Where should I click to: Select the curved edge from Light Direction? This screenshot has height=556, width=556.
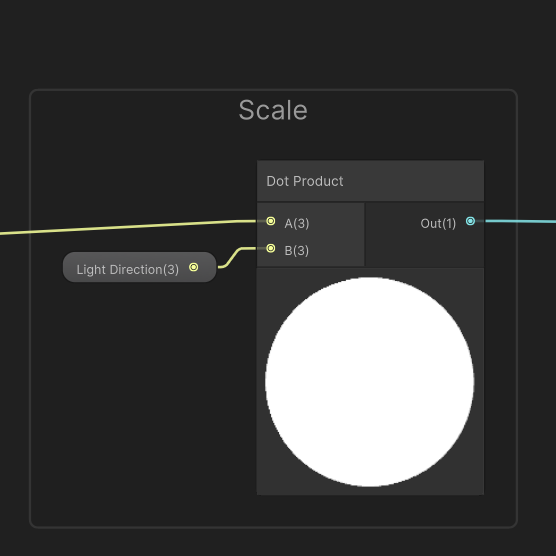tap(237, 257)
